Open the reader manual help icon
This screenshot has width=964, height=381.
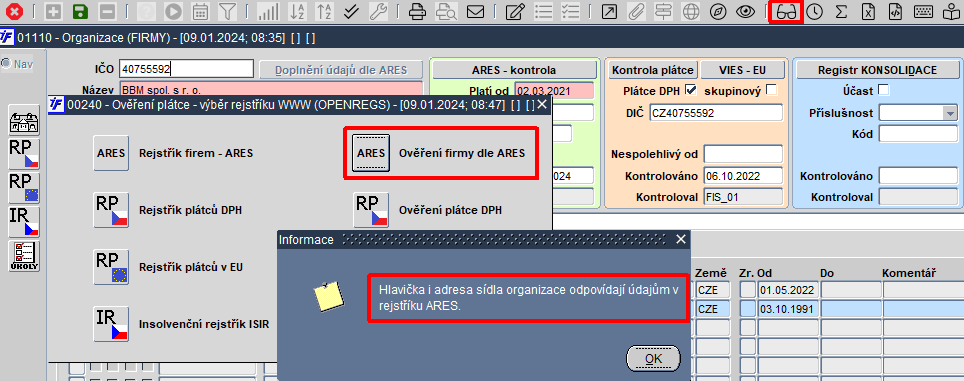[x=950, y=11]
